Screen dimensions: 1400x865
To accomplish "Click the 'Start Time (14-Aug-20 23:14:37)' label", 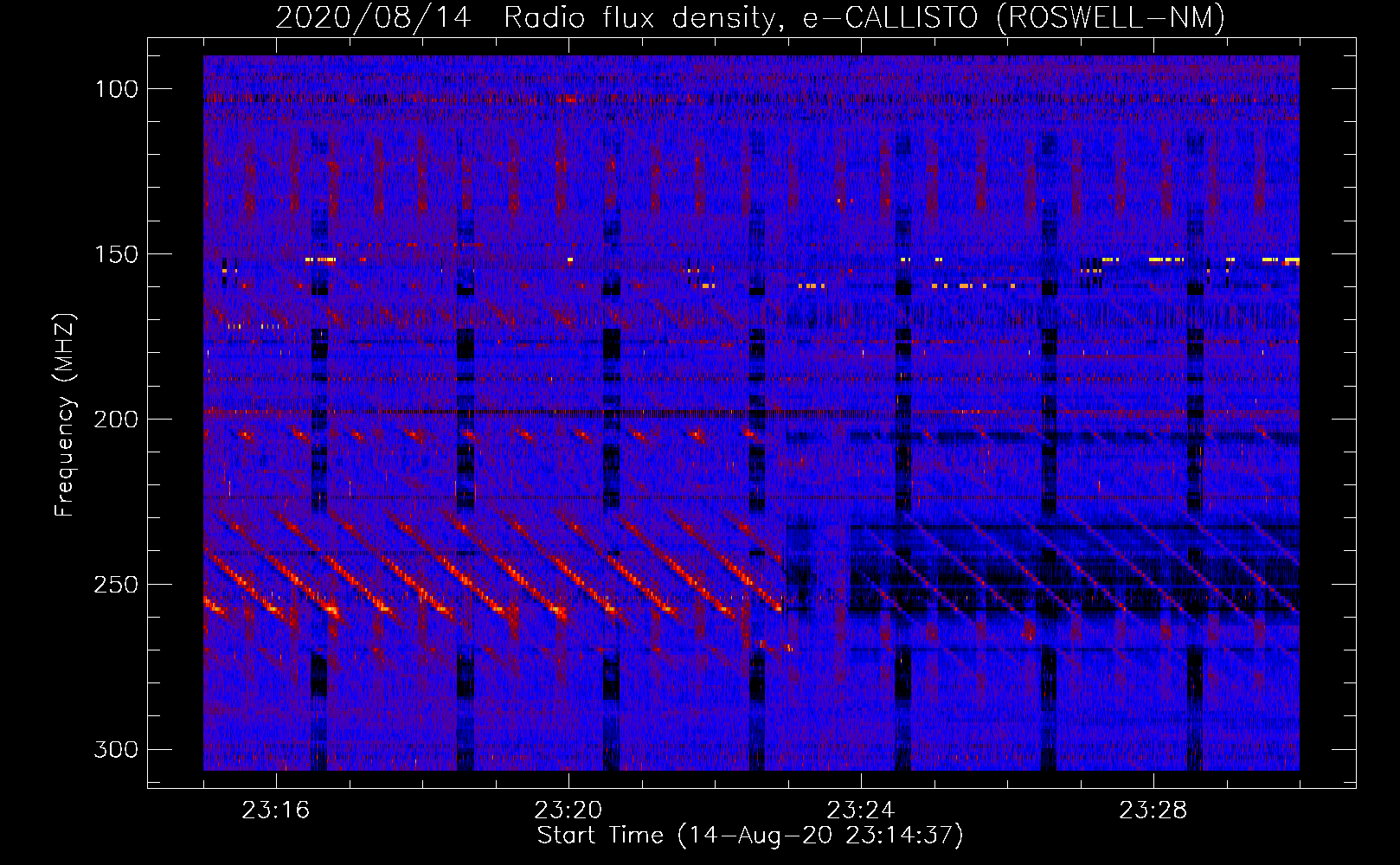I will pyautogui.click(x=750, y=836).
